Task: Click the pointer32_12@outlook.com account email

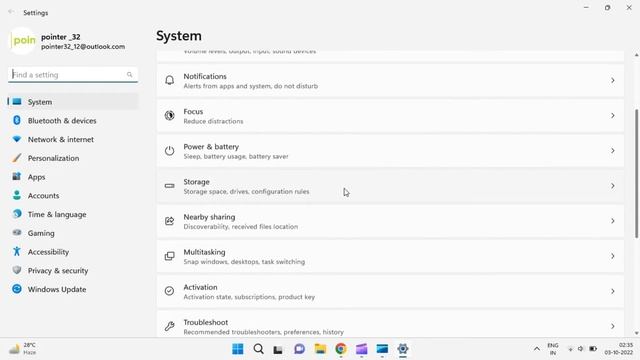Action: (x=83, y=47)
